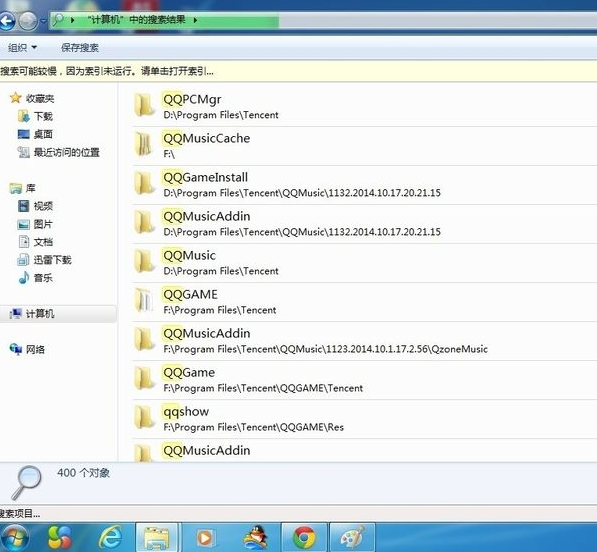Click the Forward navigation arrow button
The height and width of the screenshot is (552, 597).
[28, 21]
